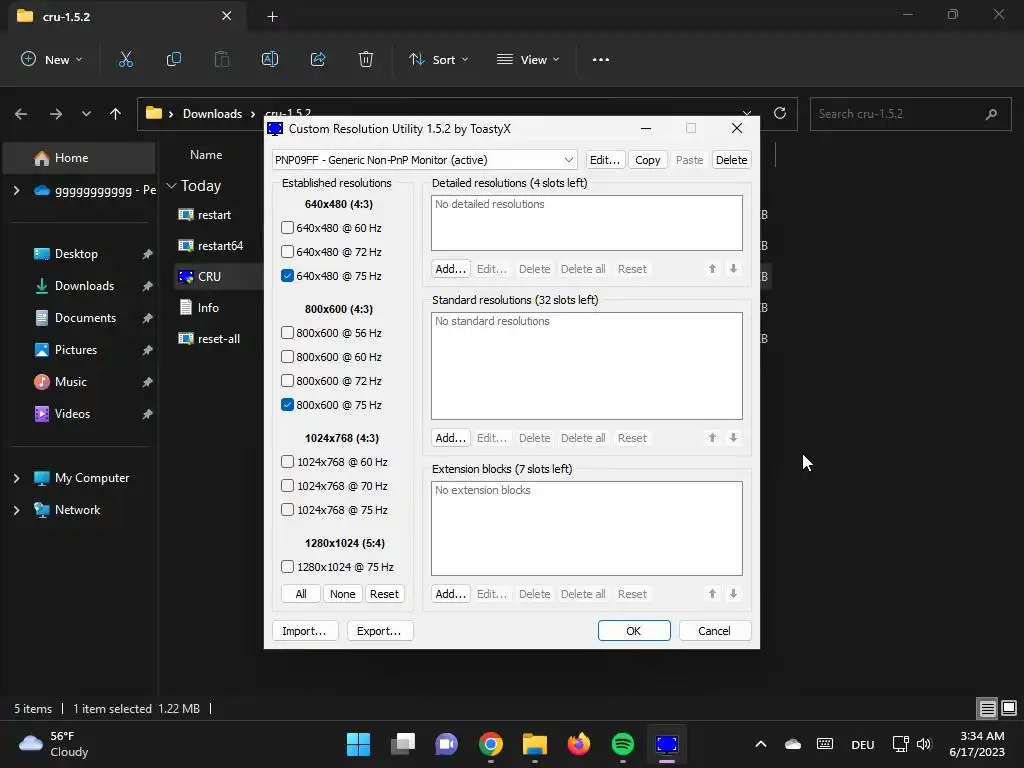Enable 640x480 @ 72 Hz checkbox
The width and height of the screenshot is (1024, 768).
point(287,251)
